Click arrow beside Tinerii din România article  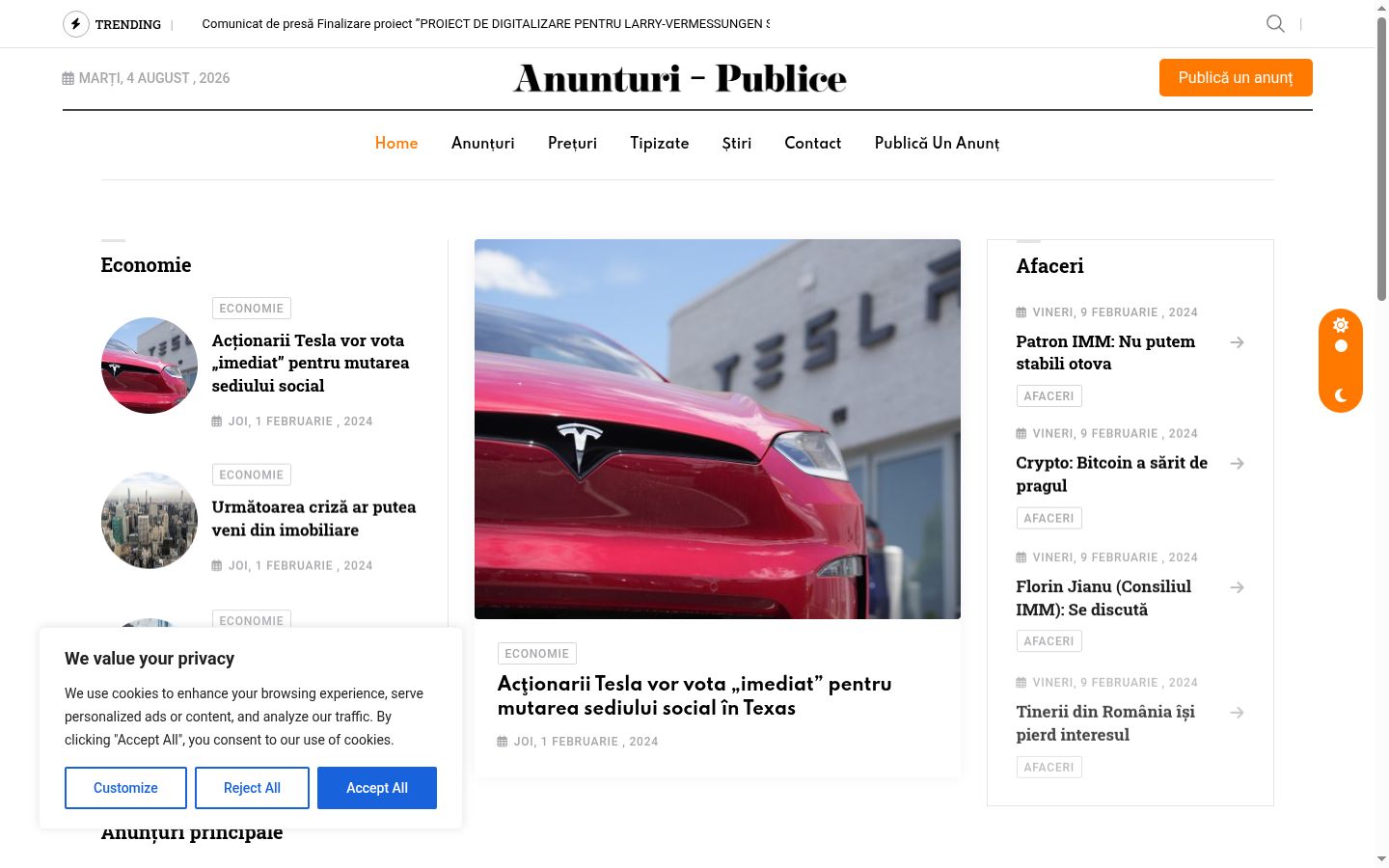click(x=1238, y=713)
